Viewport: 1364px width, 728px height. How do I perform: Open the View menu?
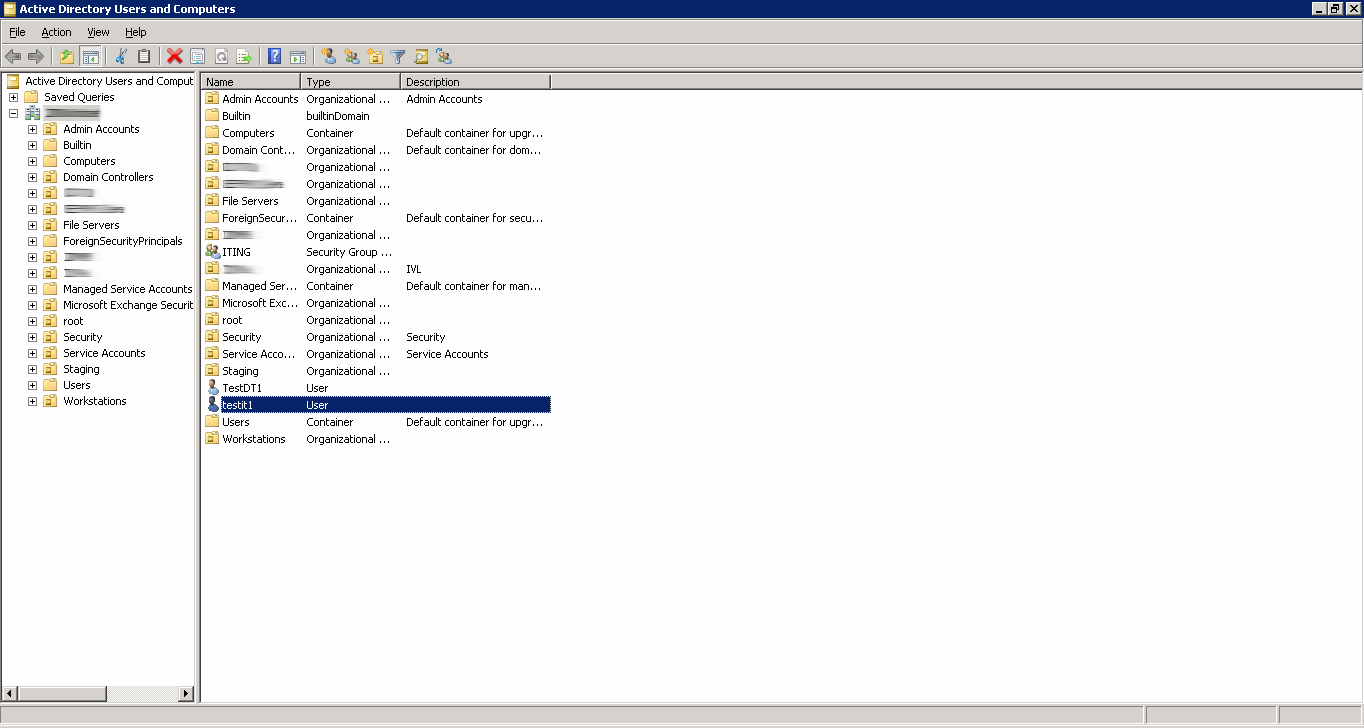point(97,32)
